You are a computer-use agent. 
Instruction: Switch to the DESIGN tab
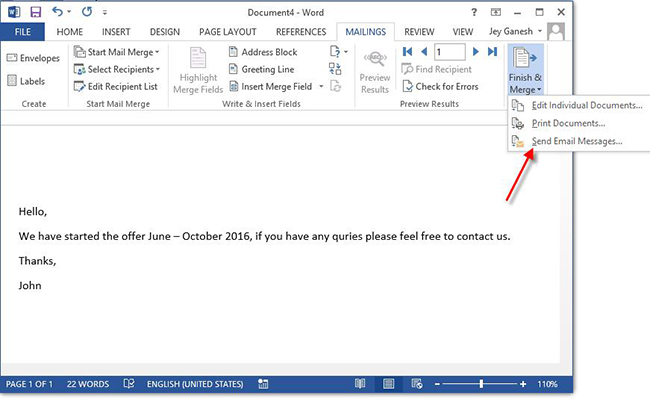[165, 32]
